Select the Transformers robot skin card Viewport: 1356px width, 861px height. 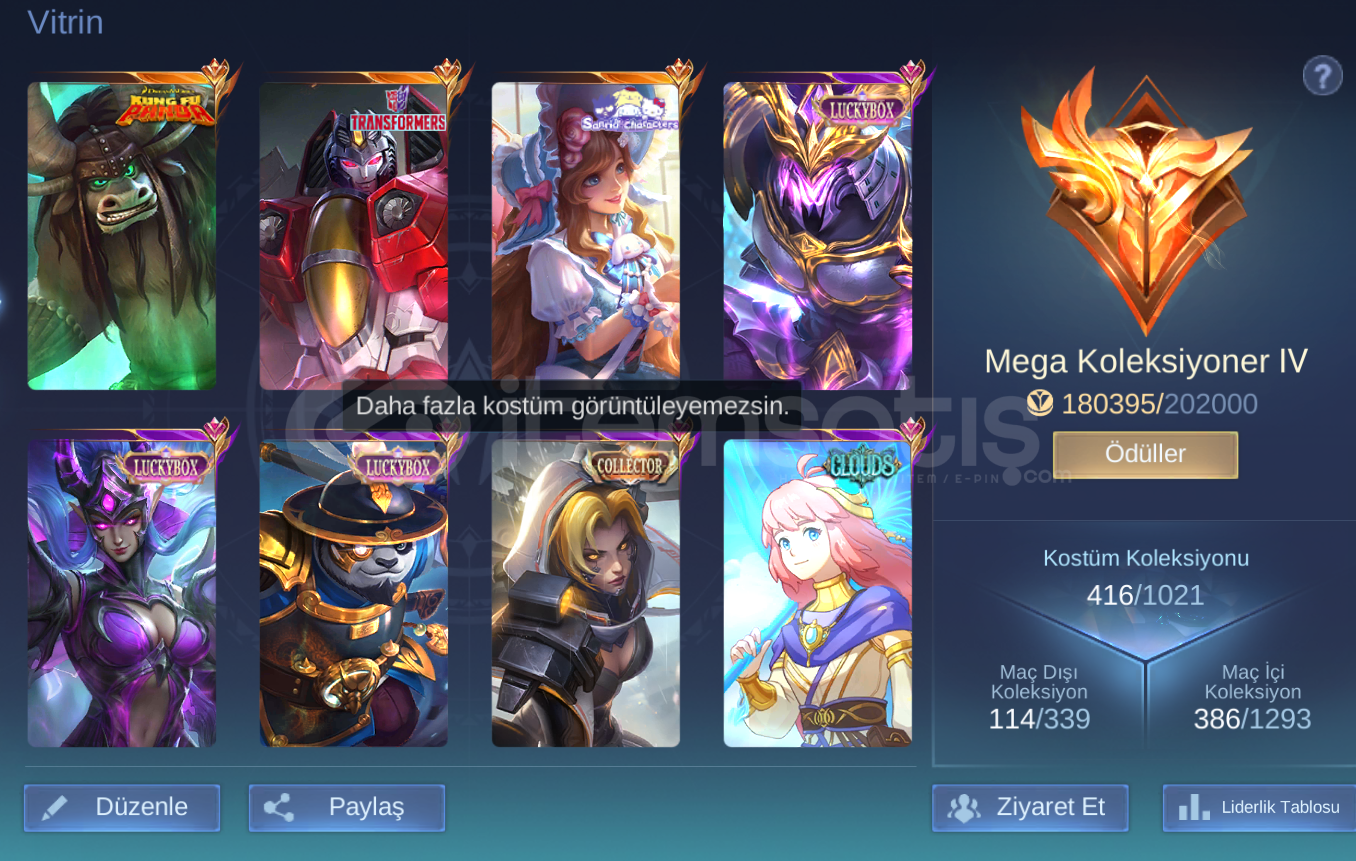(354, 236)
